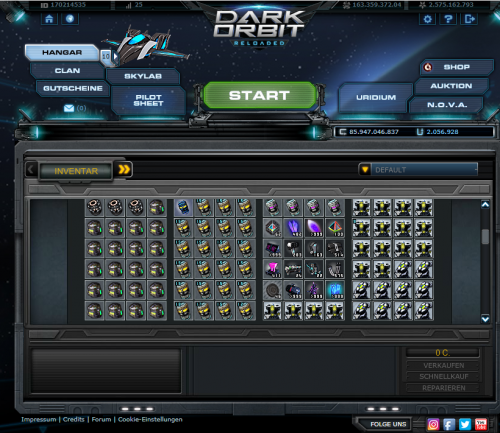The width and height of the screenshot is (500, 433).
Task: Switch to the Skylab tab
Action: tap(143, 76)
